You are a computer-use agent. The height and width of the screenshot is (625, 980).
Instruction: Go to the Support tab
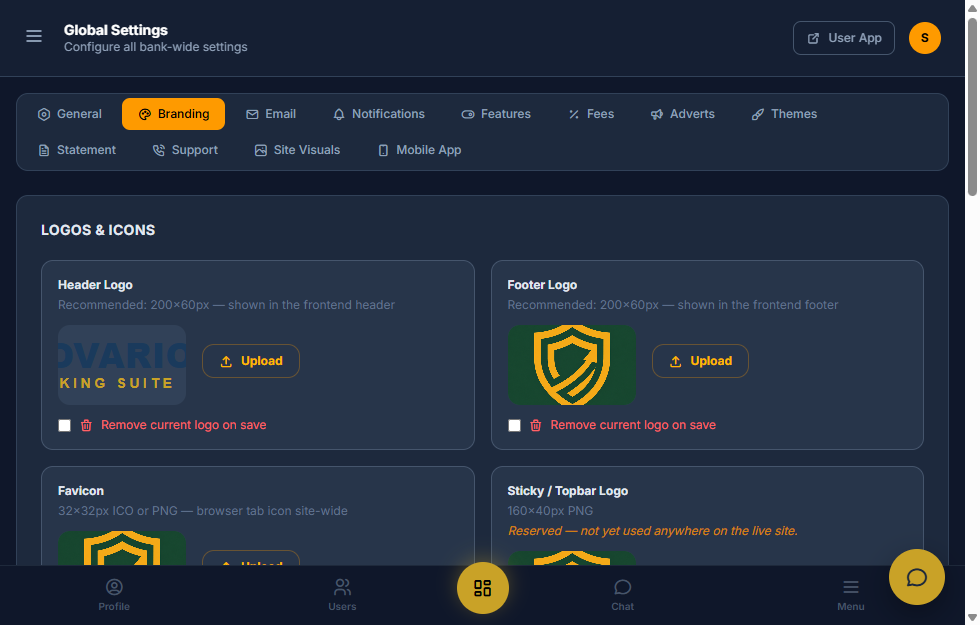[x=186, y=150]
